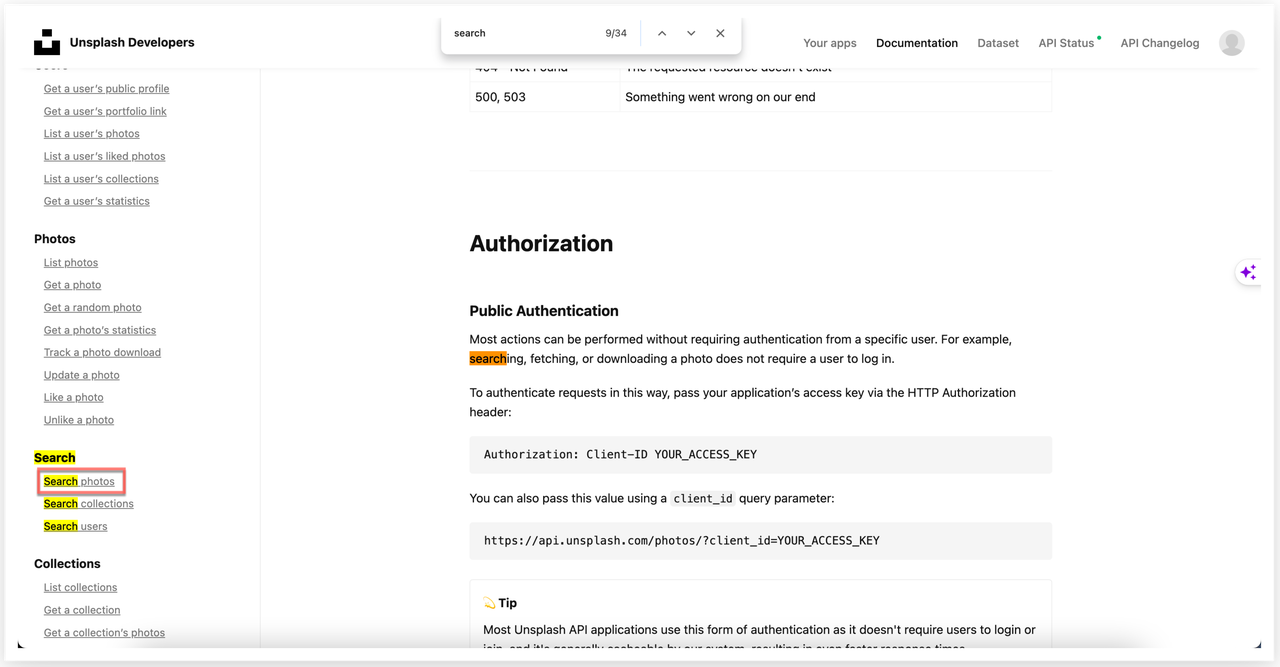The height and width of the screenshot is (667, 1280).
Task: Click the Collections sidebar heading
Action: point(67,564)
